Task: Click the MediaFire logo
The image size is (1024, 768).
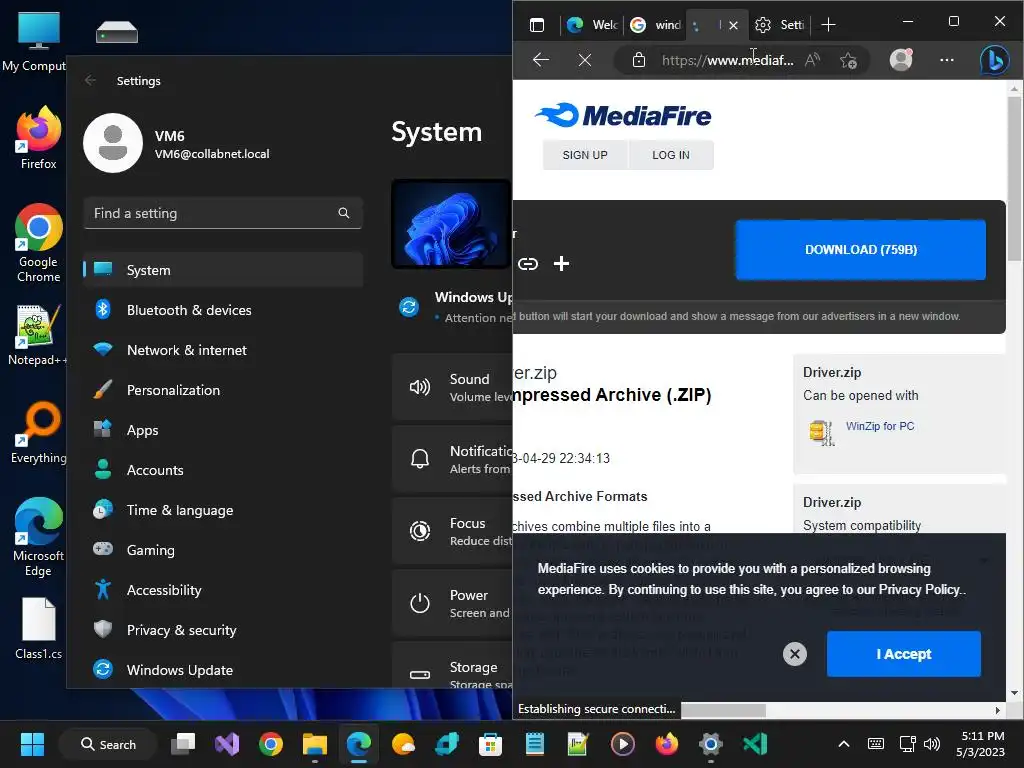Action: 623,116
